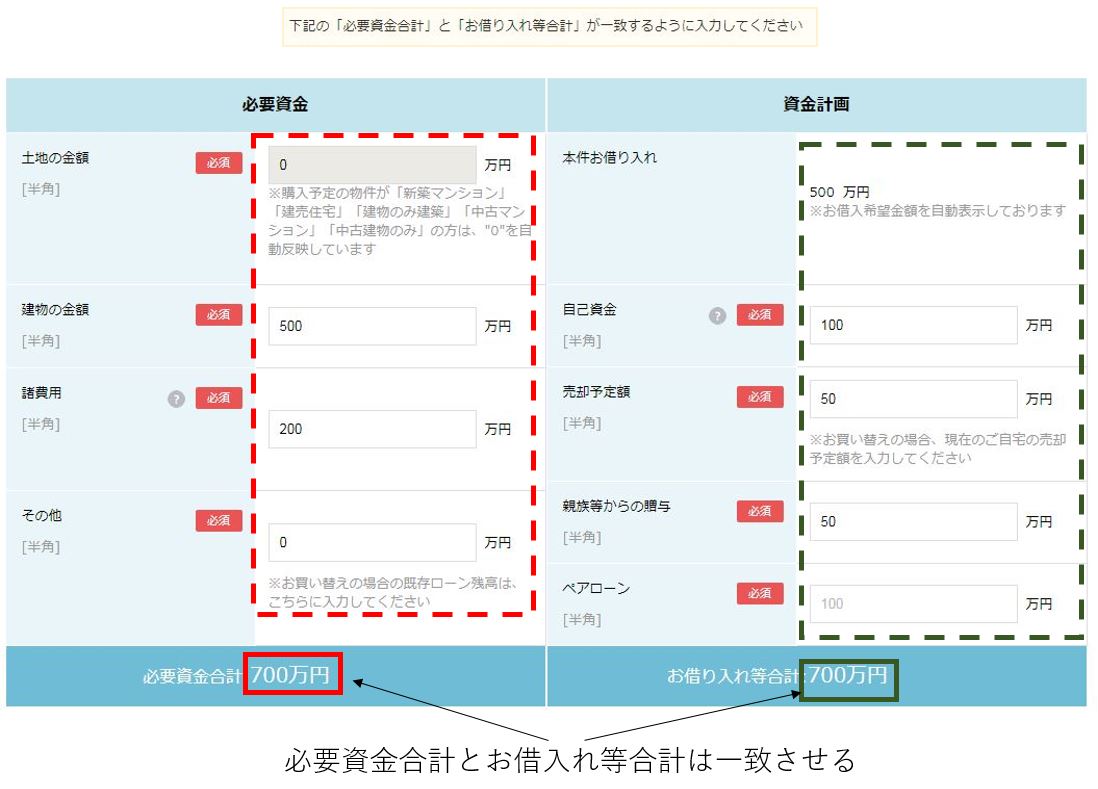The width and height of the screenshot is (1098, 789).
Task: Click the 必須 badge for 土地の金額
Action: pos(218,163)
